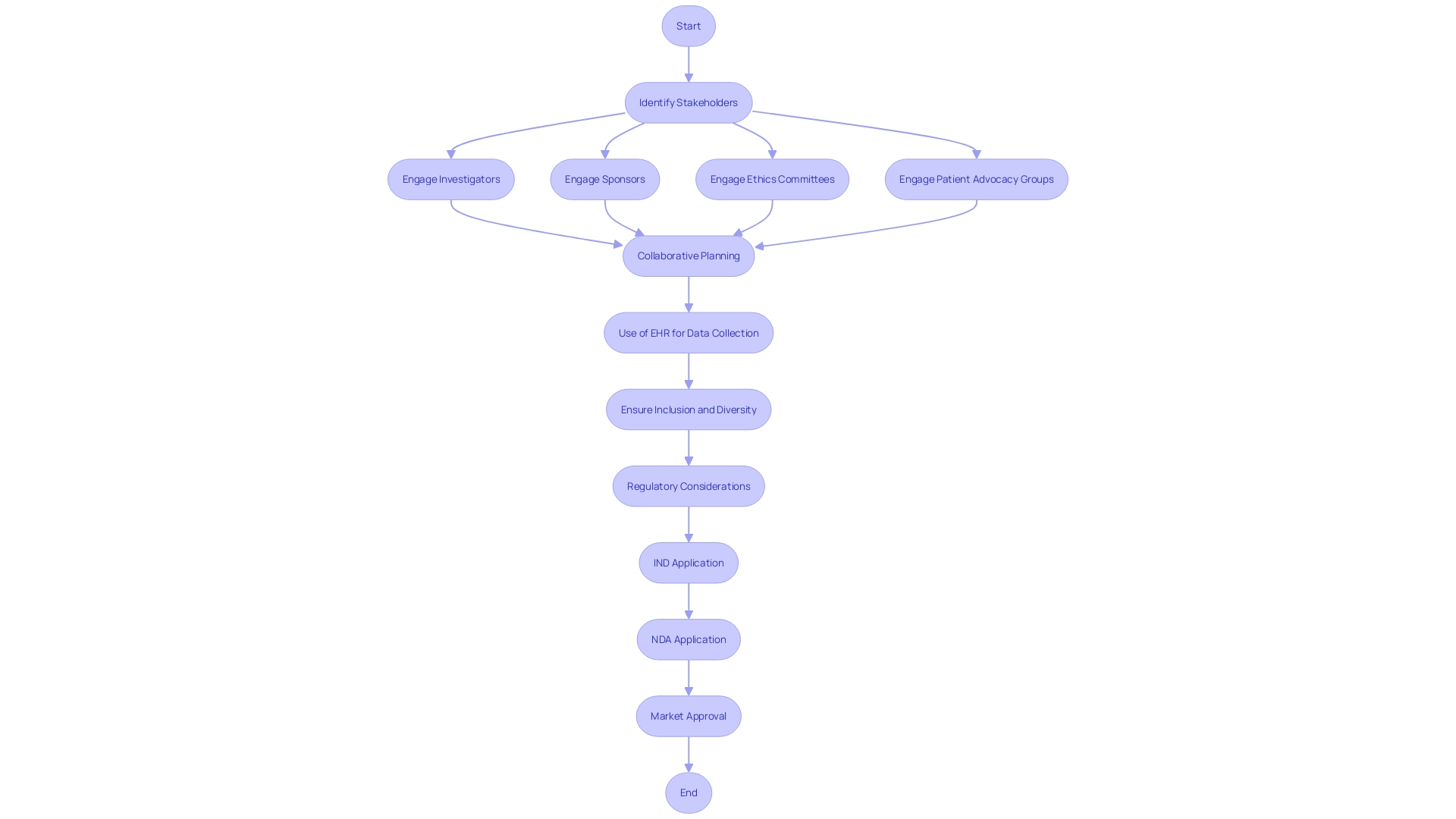Click the Ensure Inclusion and Diversity node
The width and height of the screenshot is (1456, 819).
[x=688, y=409]
